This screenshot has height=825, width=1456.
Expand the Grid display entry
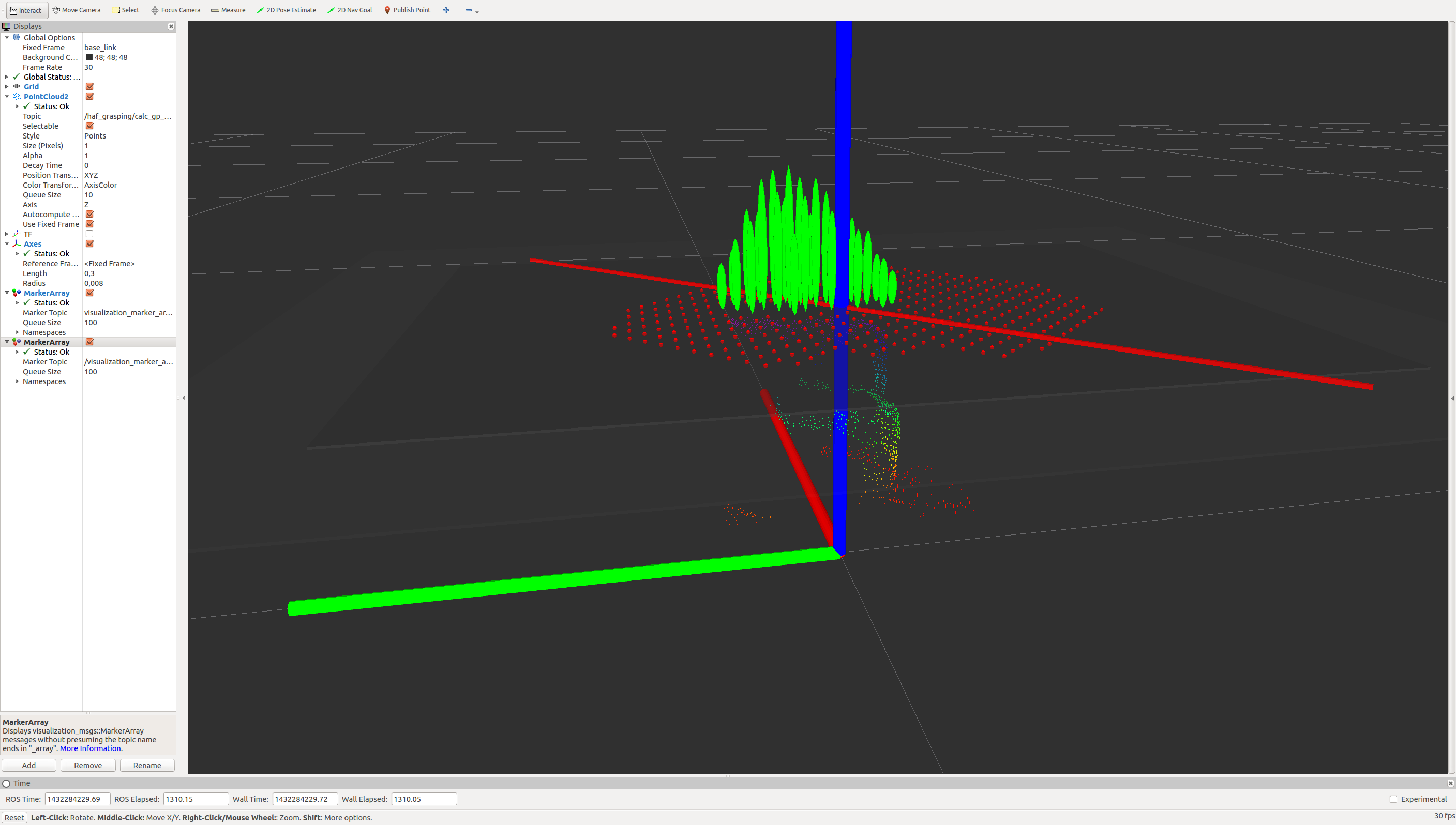point(7,87)
